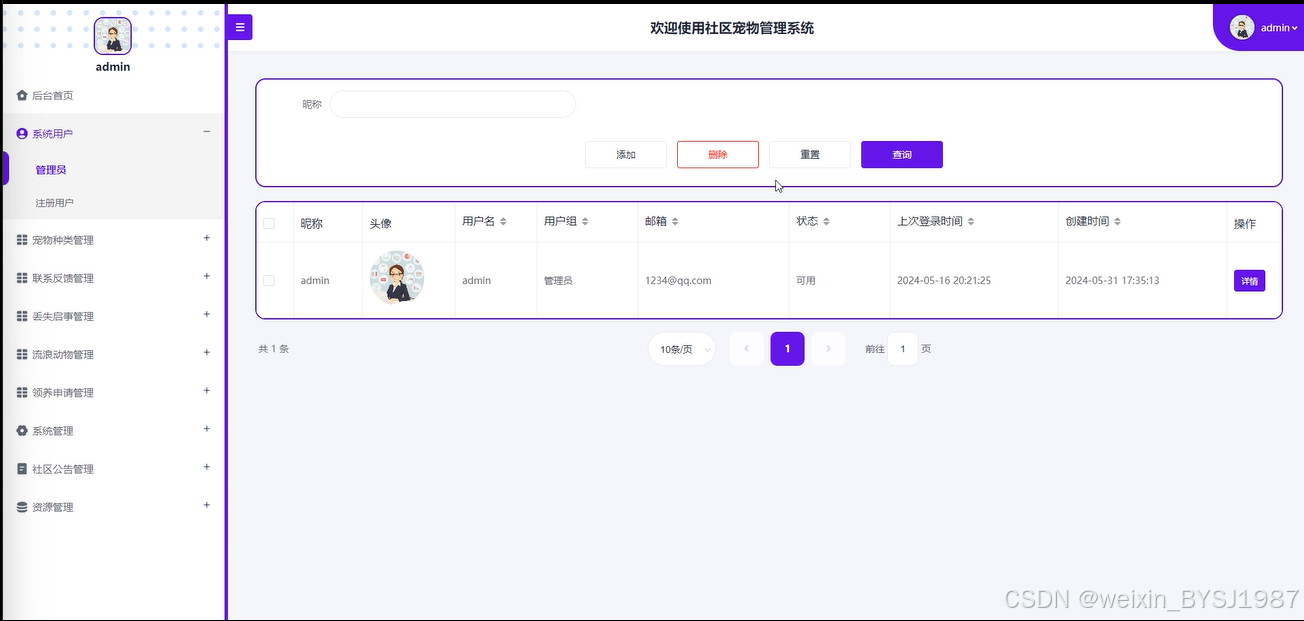Click the document icon beside 社区公告管理
The image size is (1304, 621).
[x=22, y=469]
